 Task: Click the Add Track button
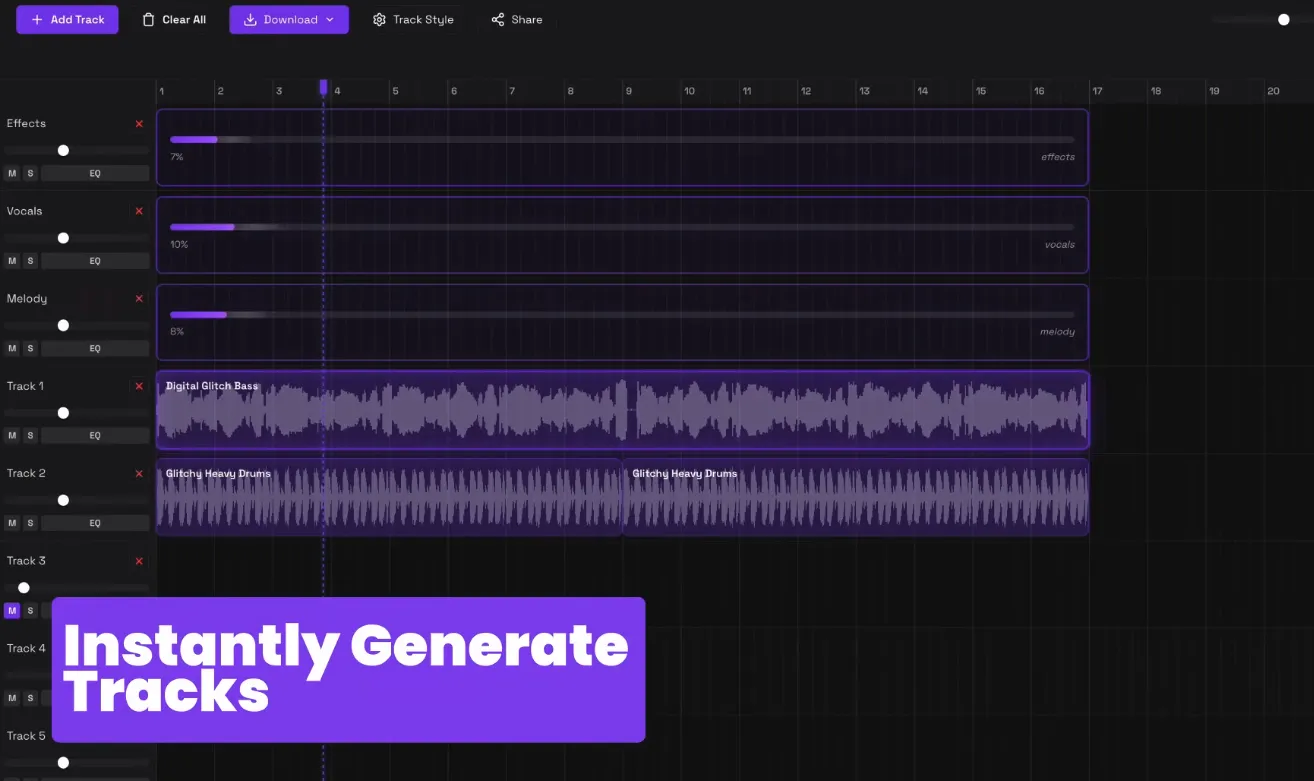pos(67,20)
